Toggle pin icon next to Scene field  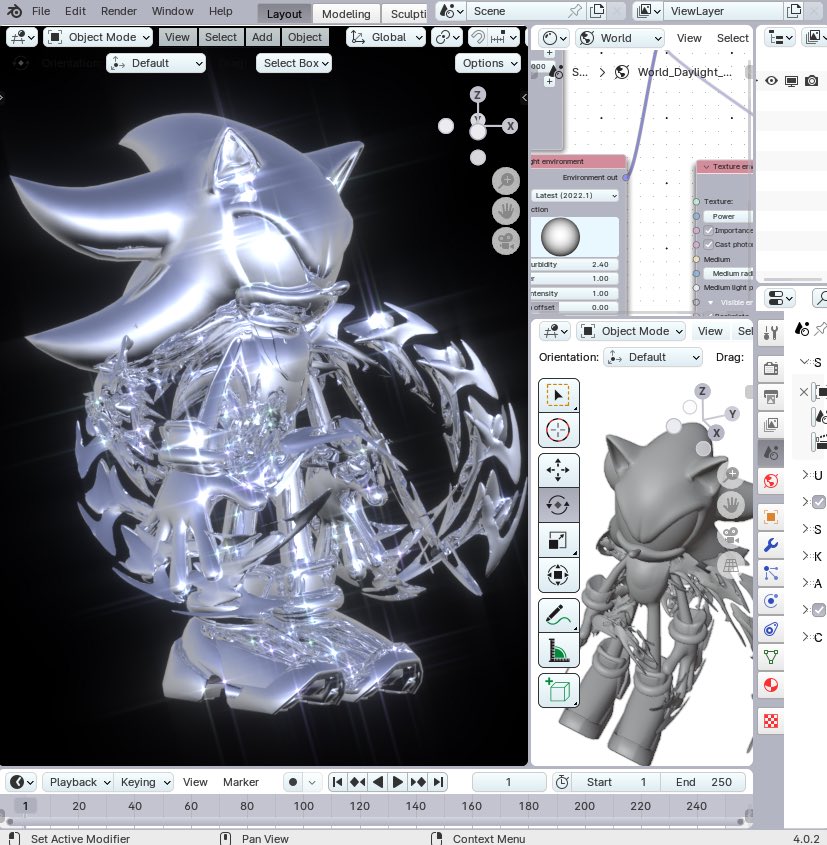tap(575, 11)
